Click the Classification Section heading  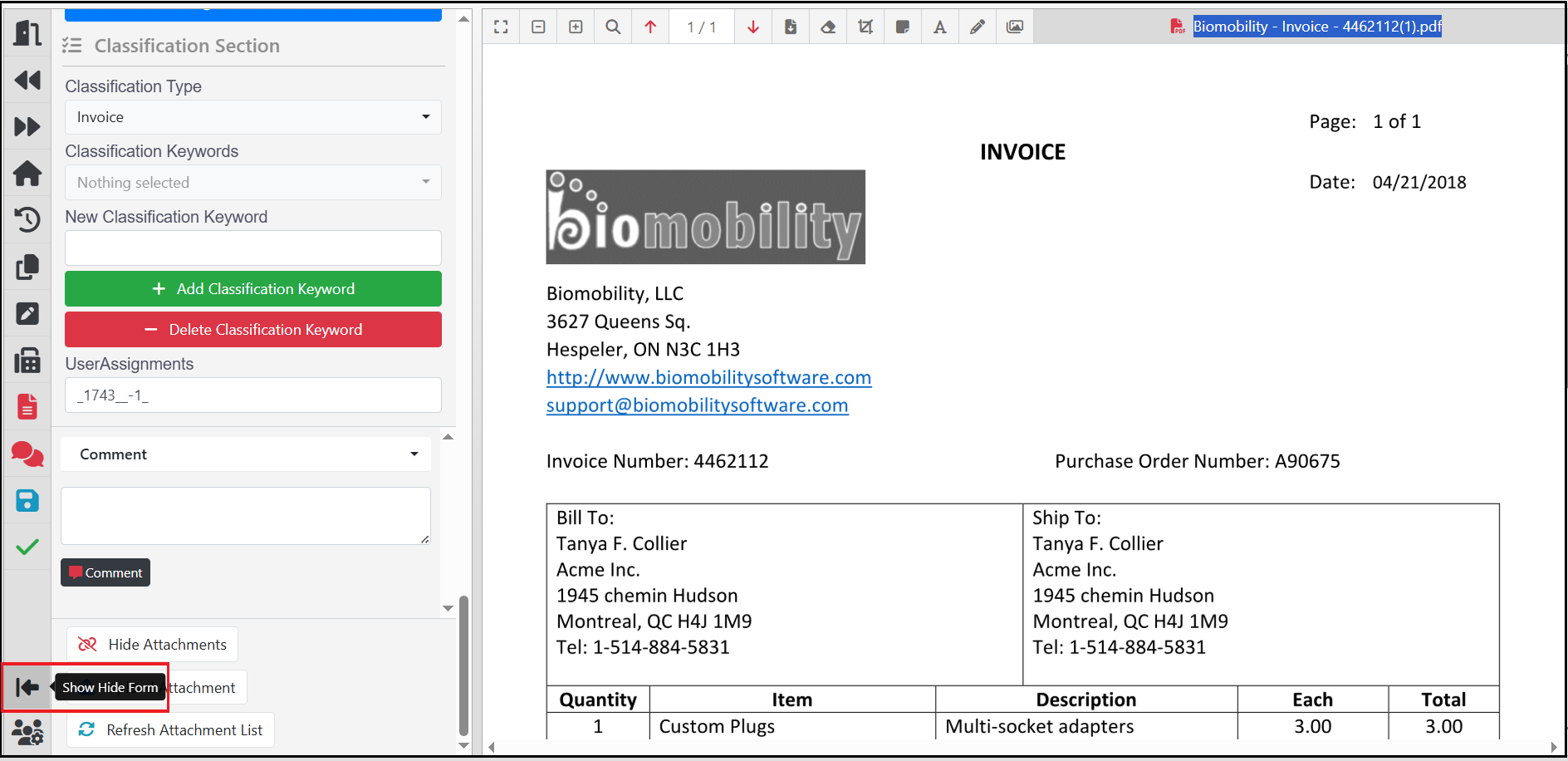[187, 46]
